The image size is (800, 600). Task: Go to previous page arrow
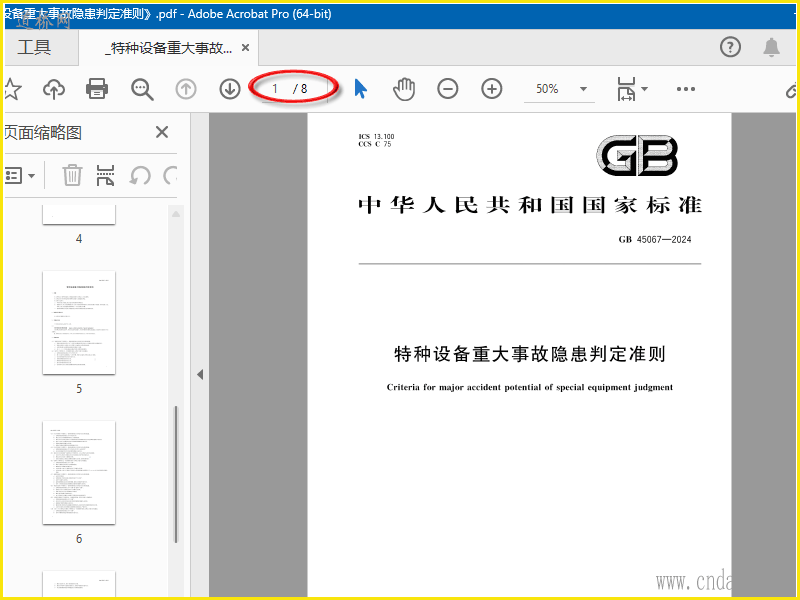[x=186, y=89]
